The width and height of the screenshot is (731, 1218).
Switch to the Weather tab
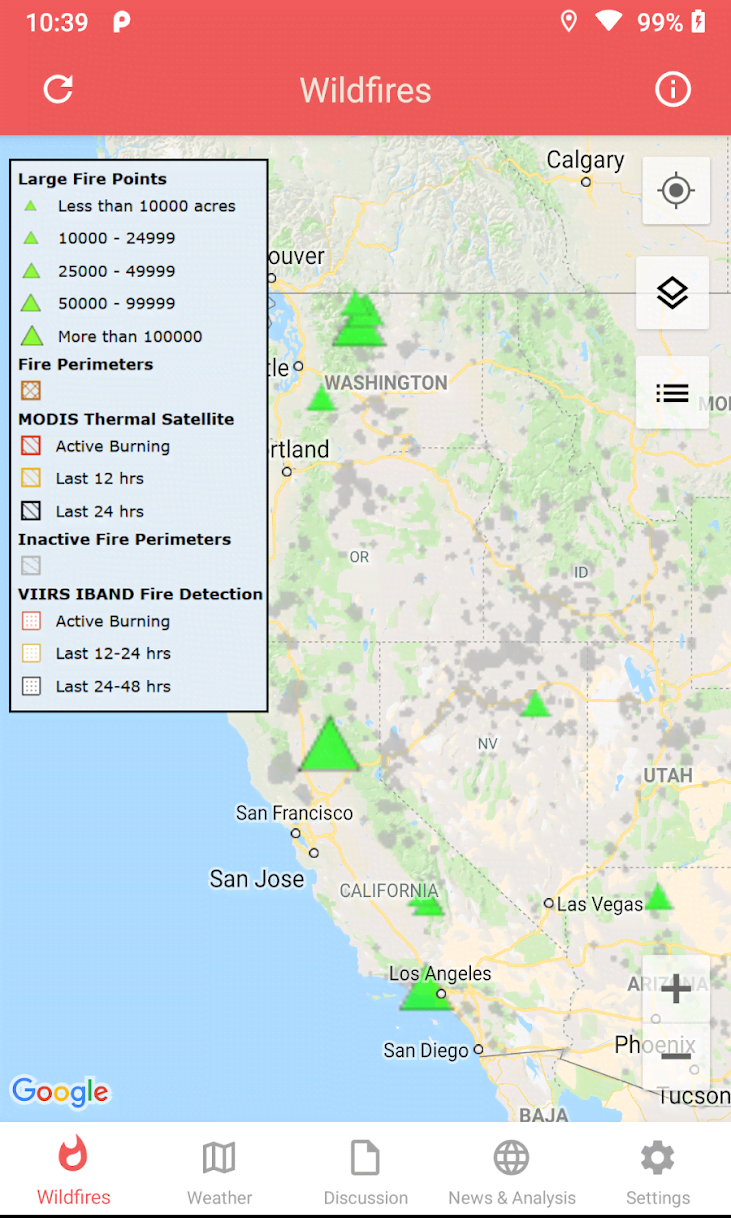coord(219,1170)
